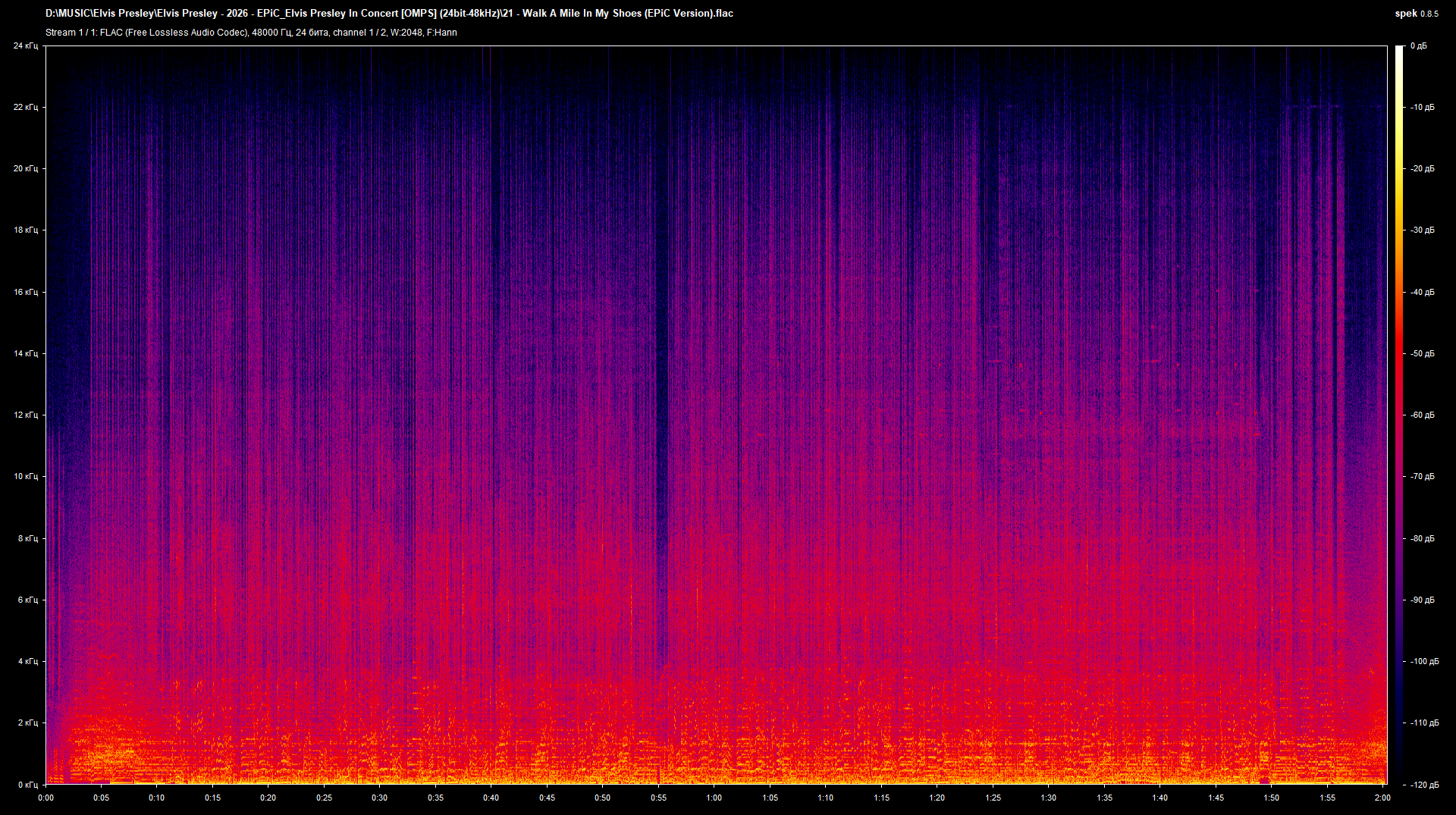The height and width of the screenshot is (815, 1456).
Task: Click the 0:15 time axis label
Action: (212, 798)
